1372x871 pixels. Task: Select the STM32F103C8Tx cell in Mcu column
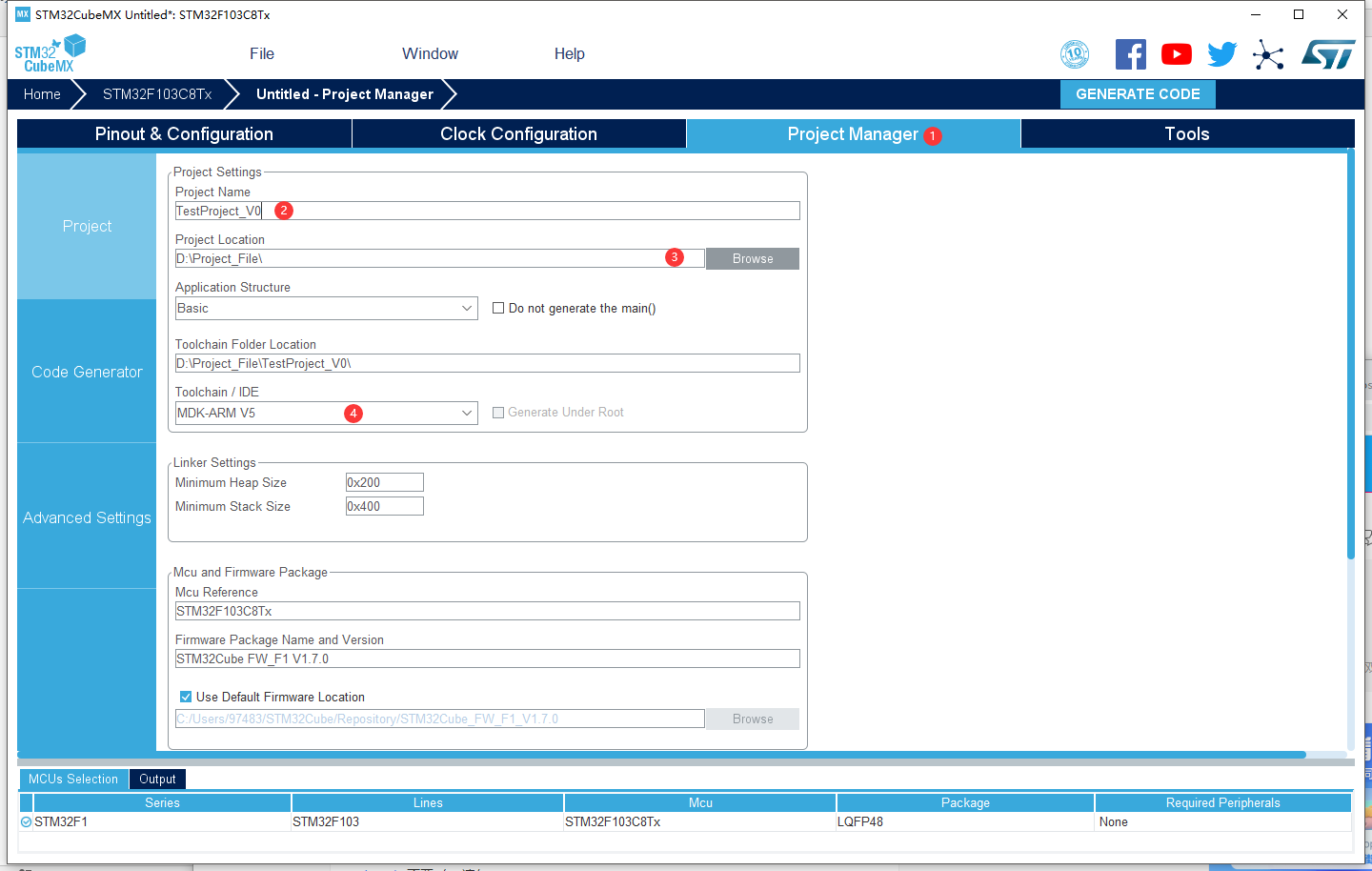click(x=700, y=822)
